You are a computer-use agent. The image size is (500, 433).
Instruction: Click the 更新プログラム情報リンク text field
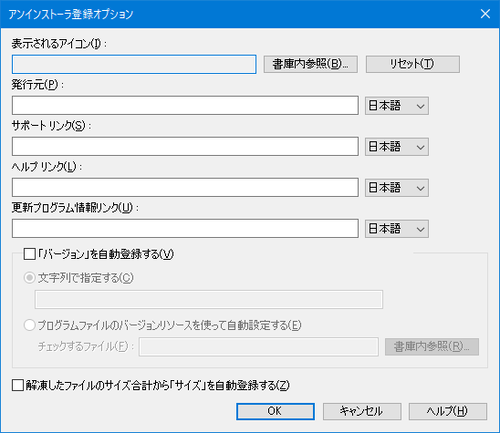[x=185, y=228]
